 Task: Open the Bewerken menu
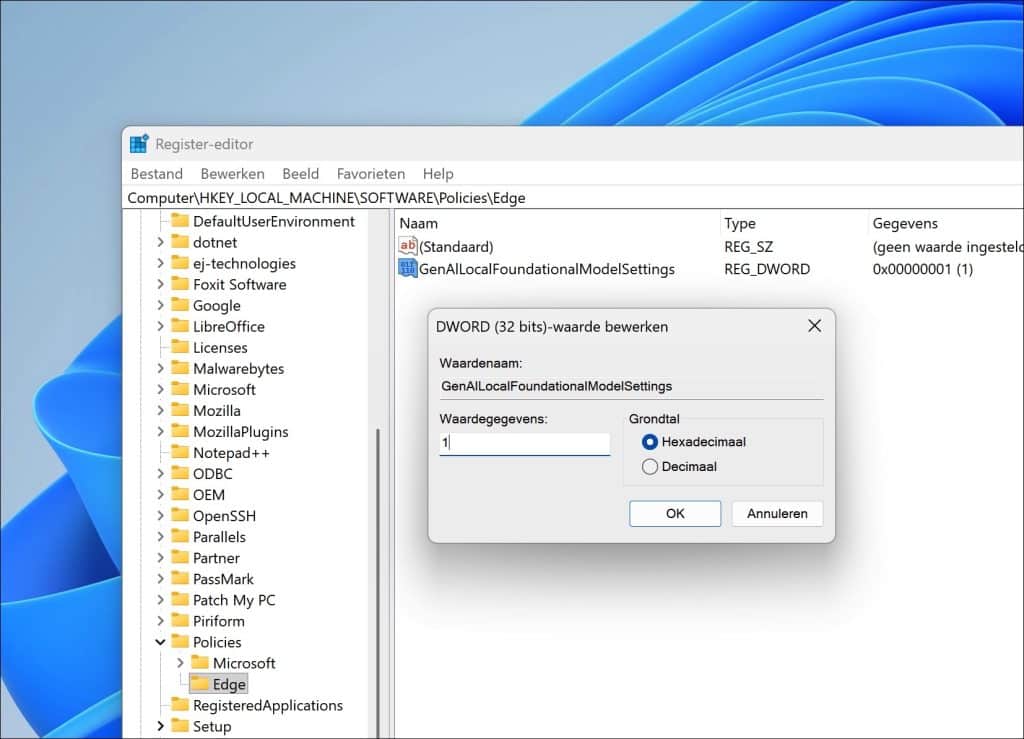(x=232, y=174)
